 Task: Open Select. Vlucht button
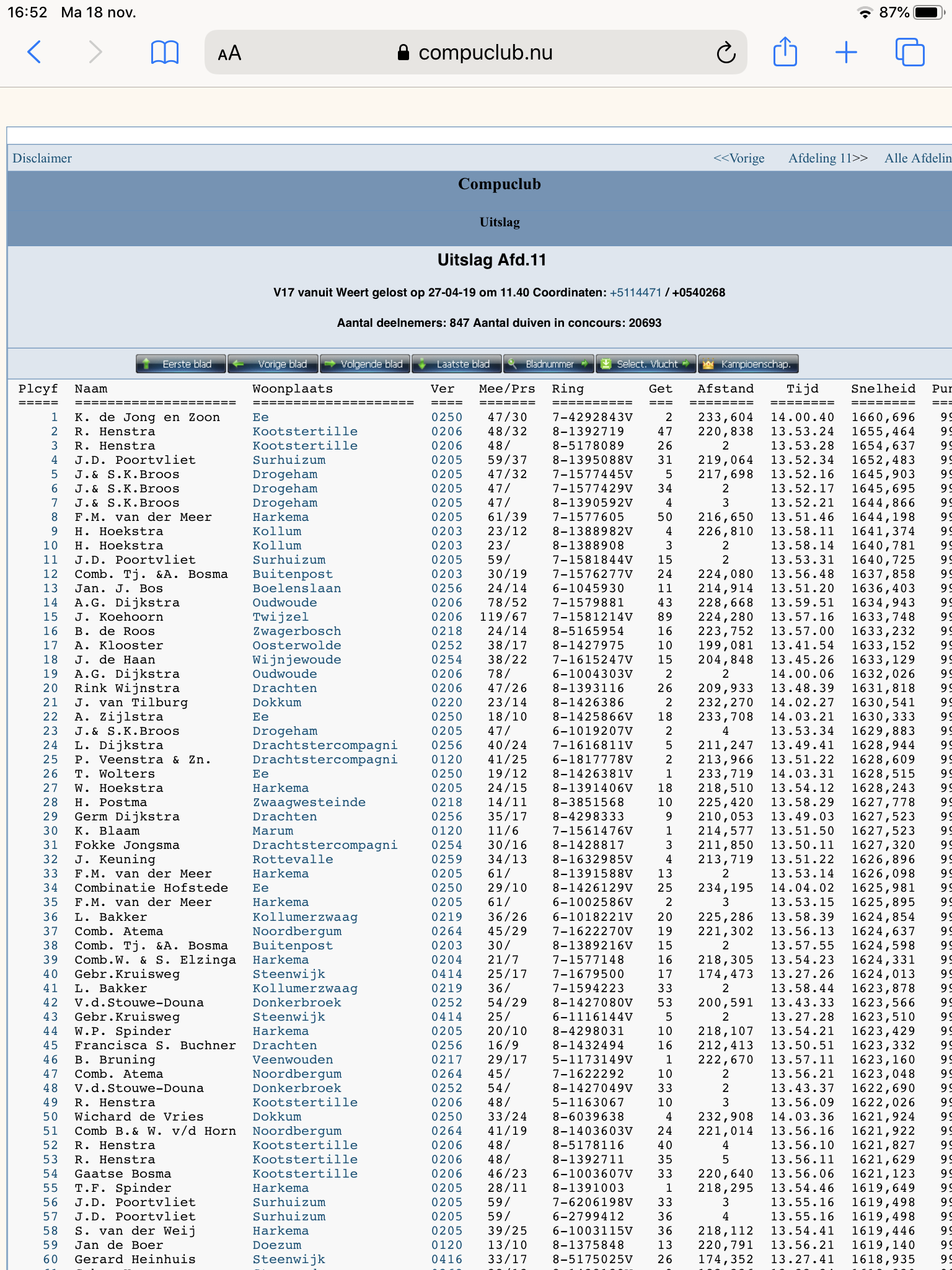[646, 364]
